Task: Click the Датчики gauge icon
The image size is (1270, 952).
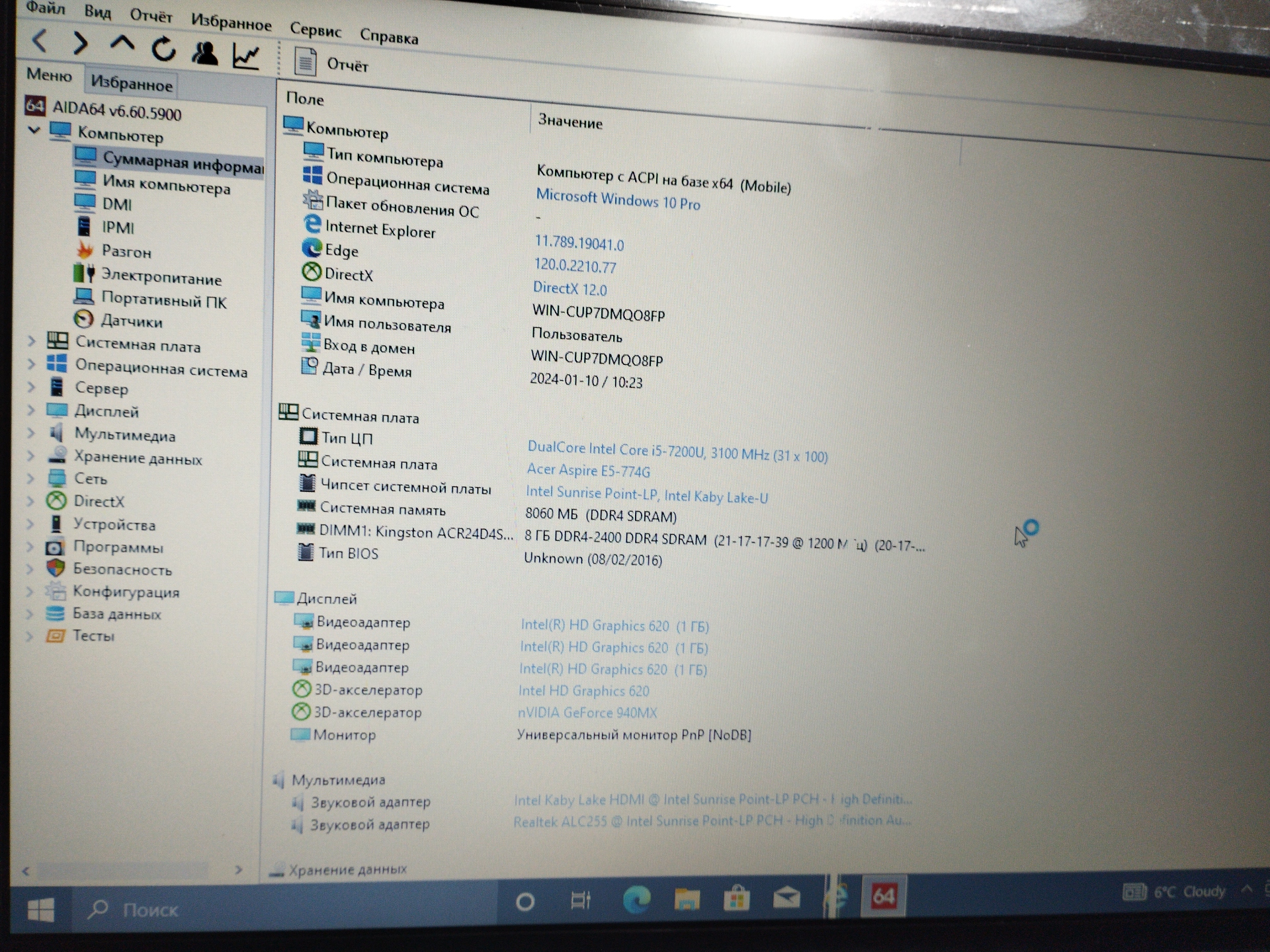Action: (x=83, y=319)
